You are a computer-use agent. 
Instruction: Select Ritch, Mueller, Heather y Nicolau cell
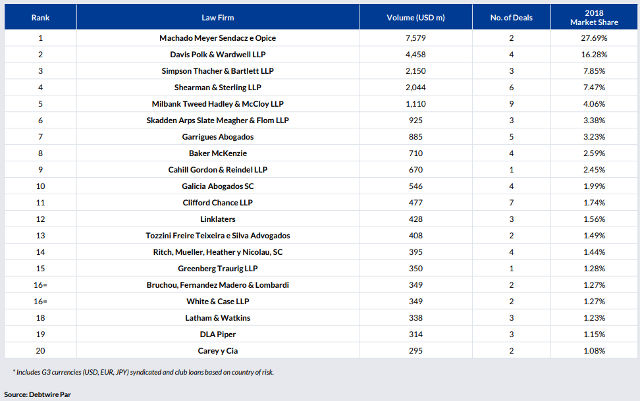[x=218, y=252]
